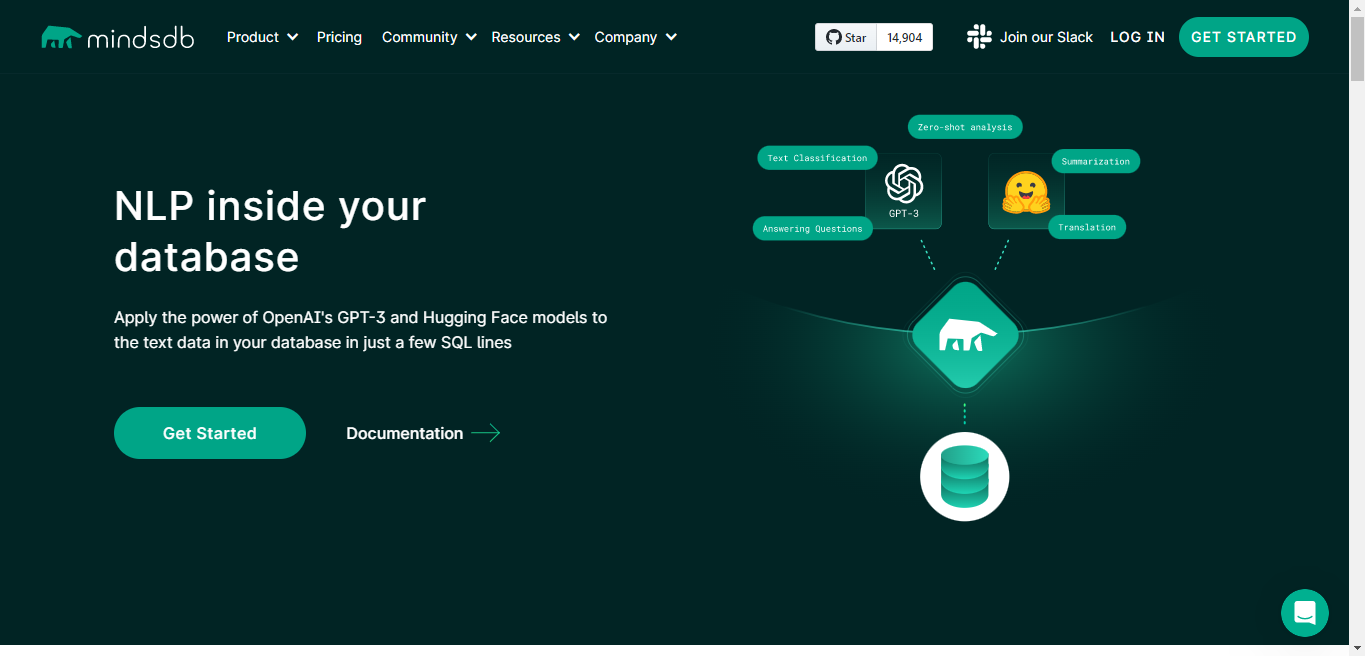Image resolution: width=1365 pixels, height=656 pixels.
Task: Open the Join our Slack link
Action: coord(1046,37)
